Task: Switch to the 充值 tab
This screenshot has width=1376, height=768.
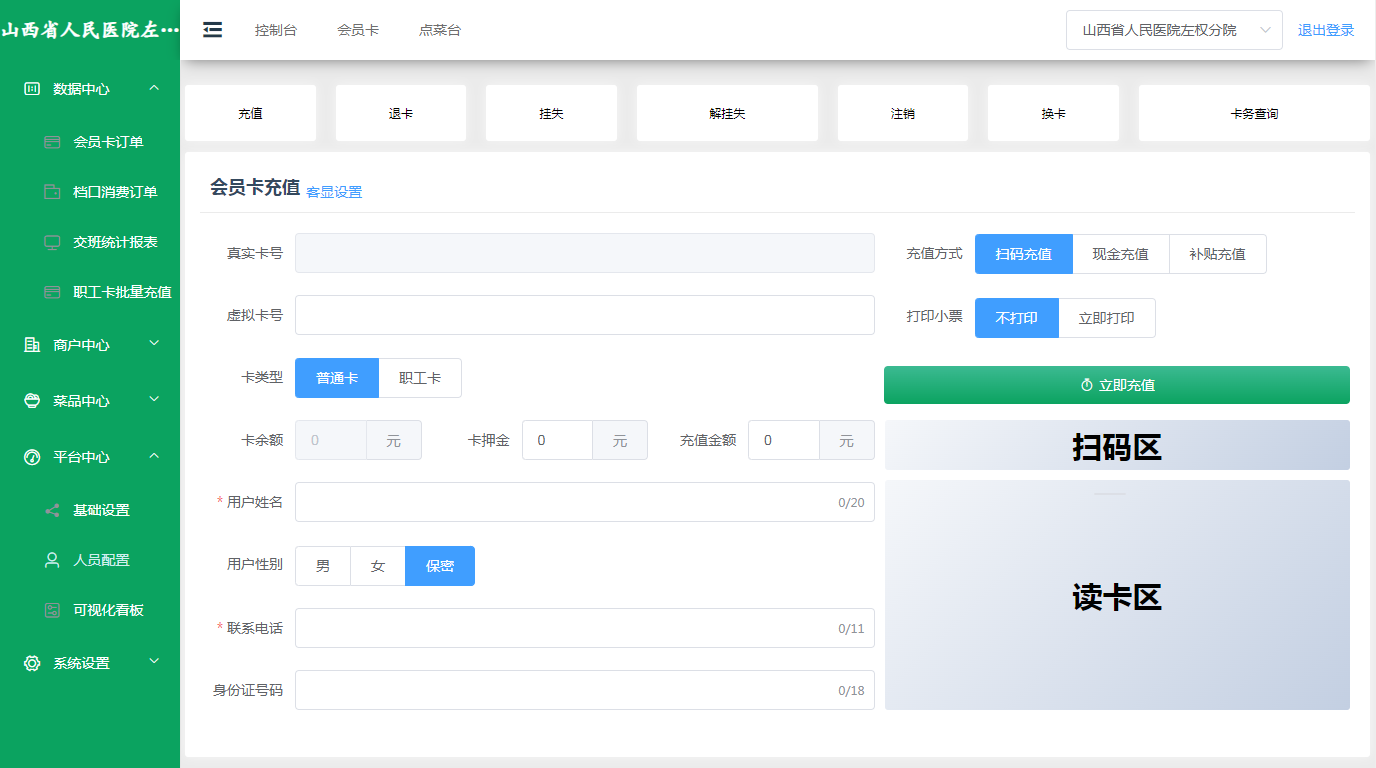Action: tap(251, 113)
